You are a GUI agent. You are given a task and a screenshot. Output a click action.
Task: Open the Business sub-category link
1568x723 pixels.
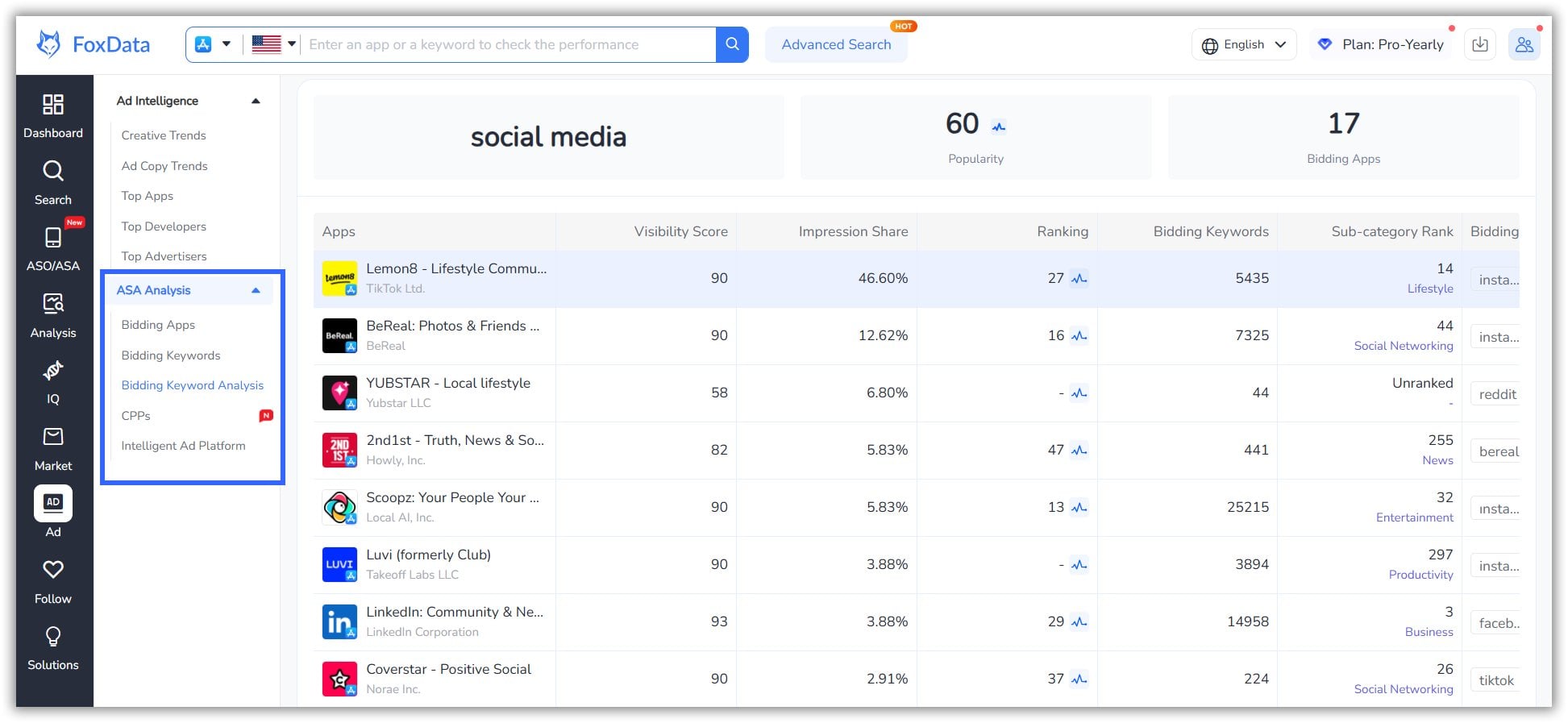coord(1429,632)
